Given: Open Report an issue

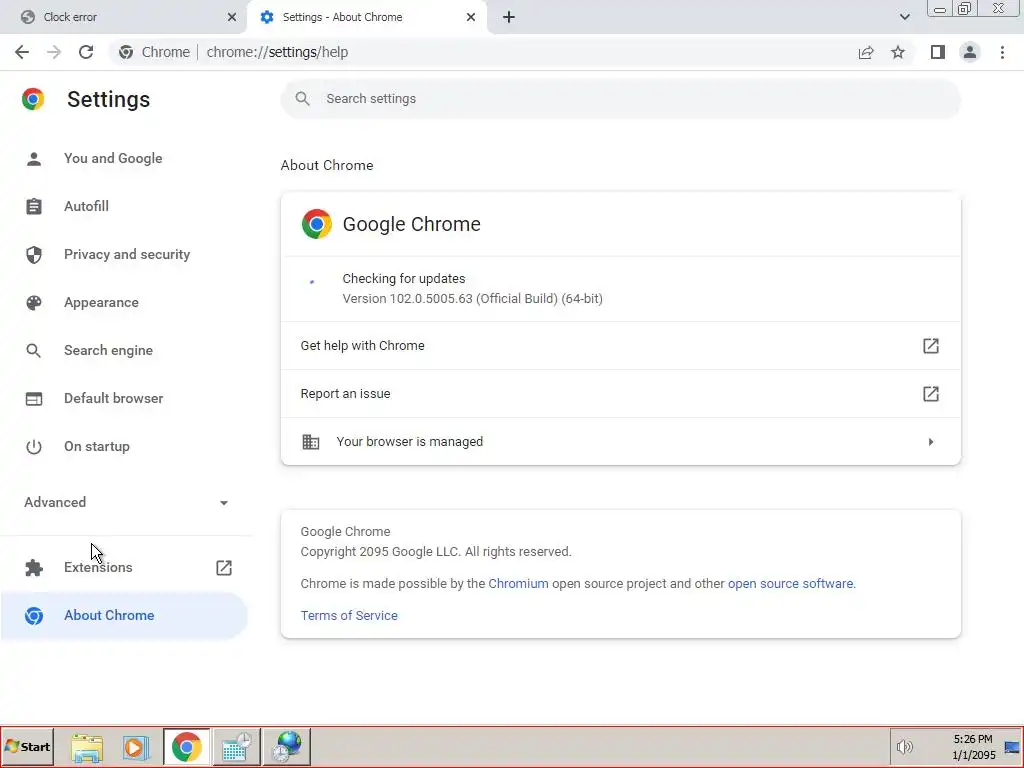Looking at the screenshot, I should pos(620,394).
